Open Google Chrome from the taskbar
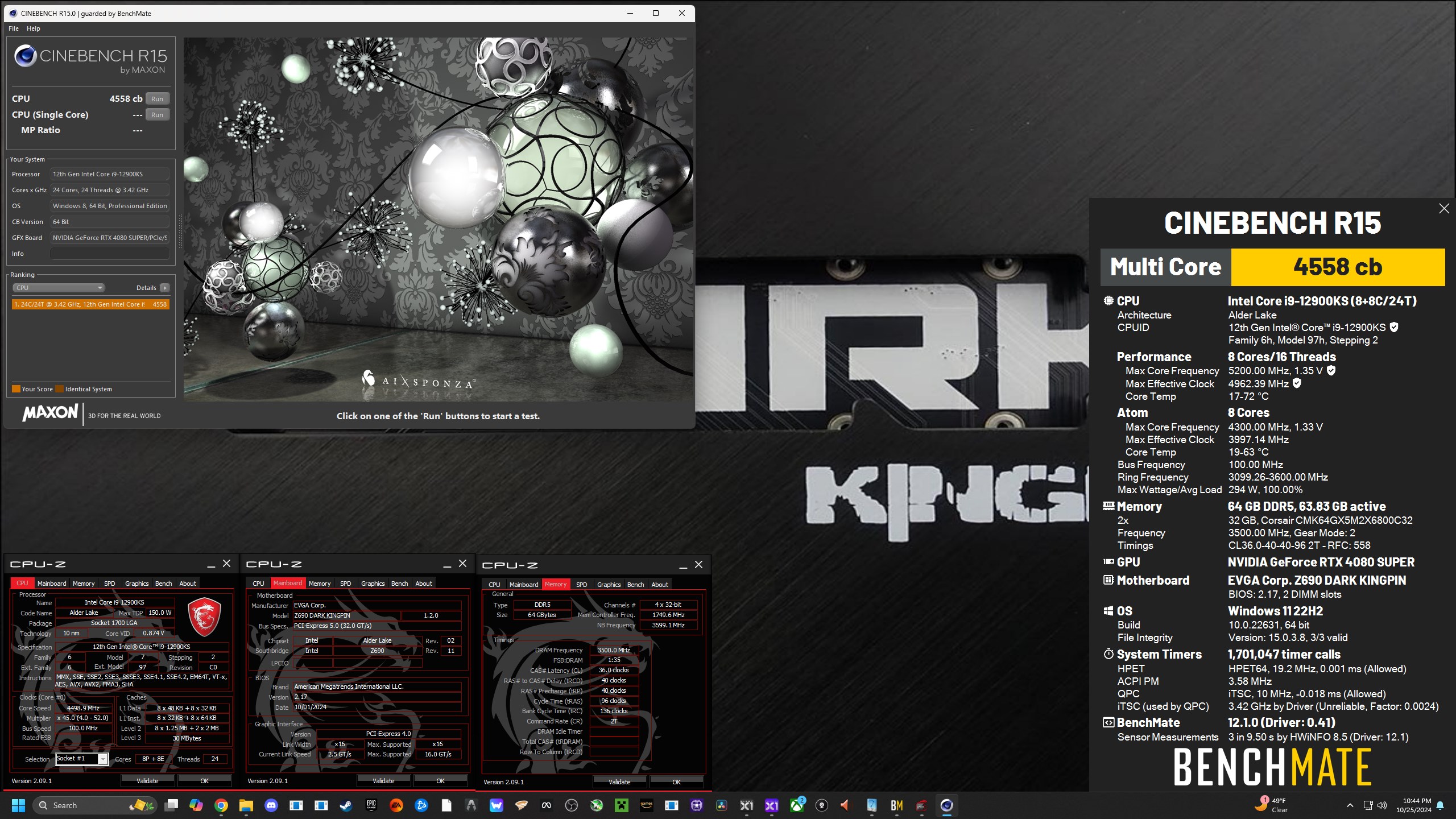Viewport: 1456px width, 819px height. [221, 805]
